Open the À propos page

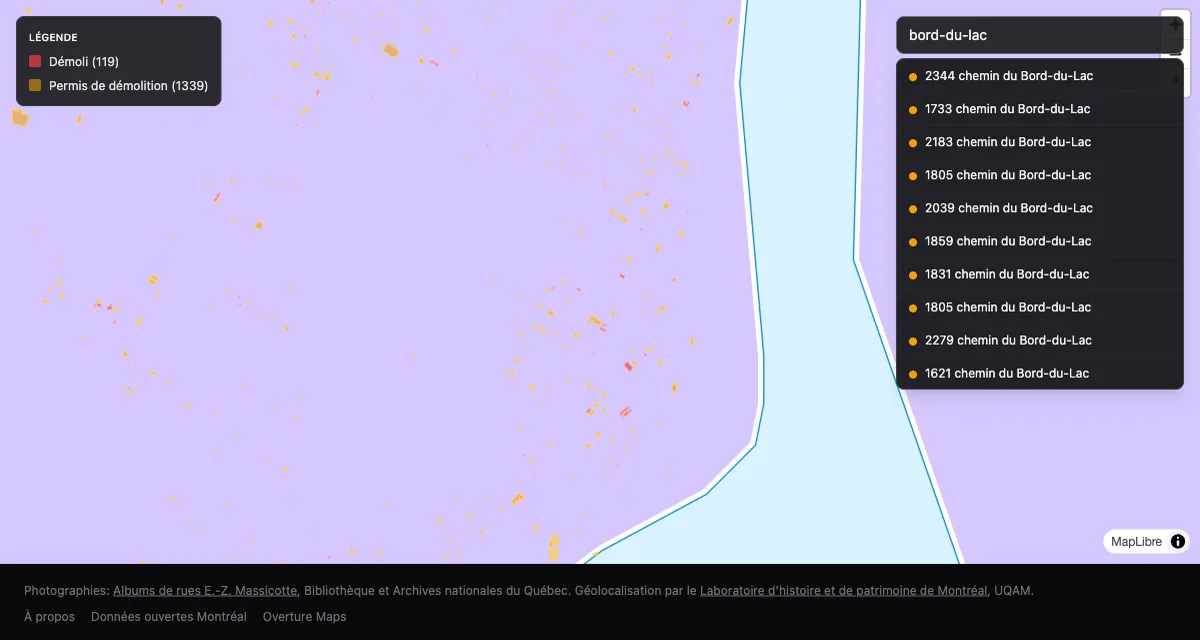click(x=49, y=617)
